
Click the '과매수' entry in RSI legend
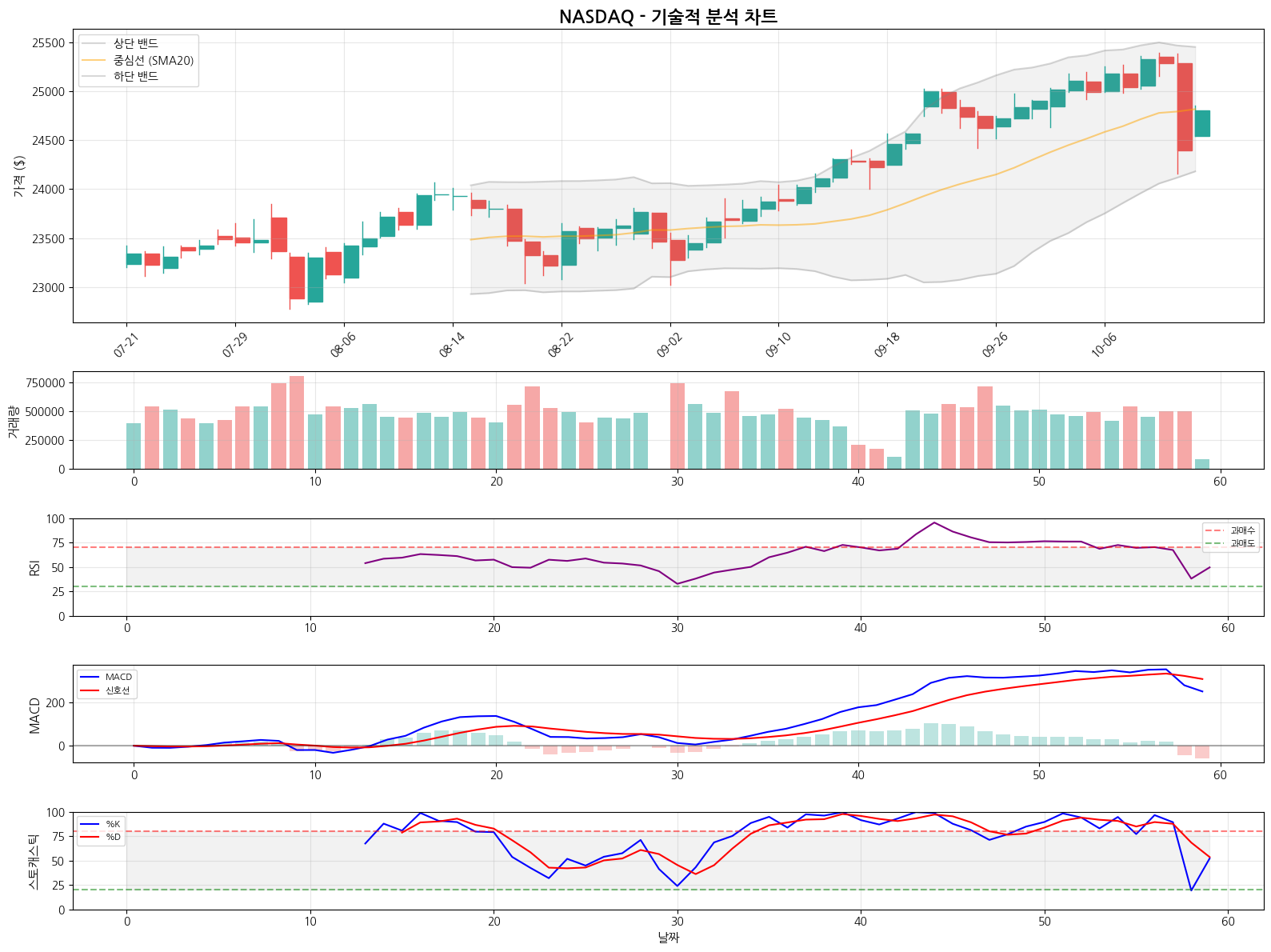(1242, 530)
